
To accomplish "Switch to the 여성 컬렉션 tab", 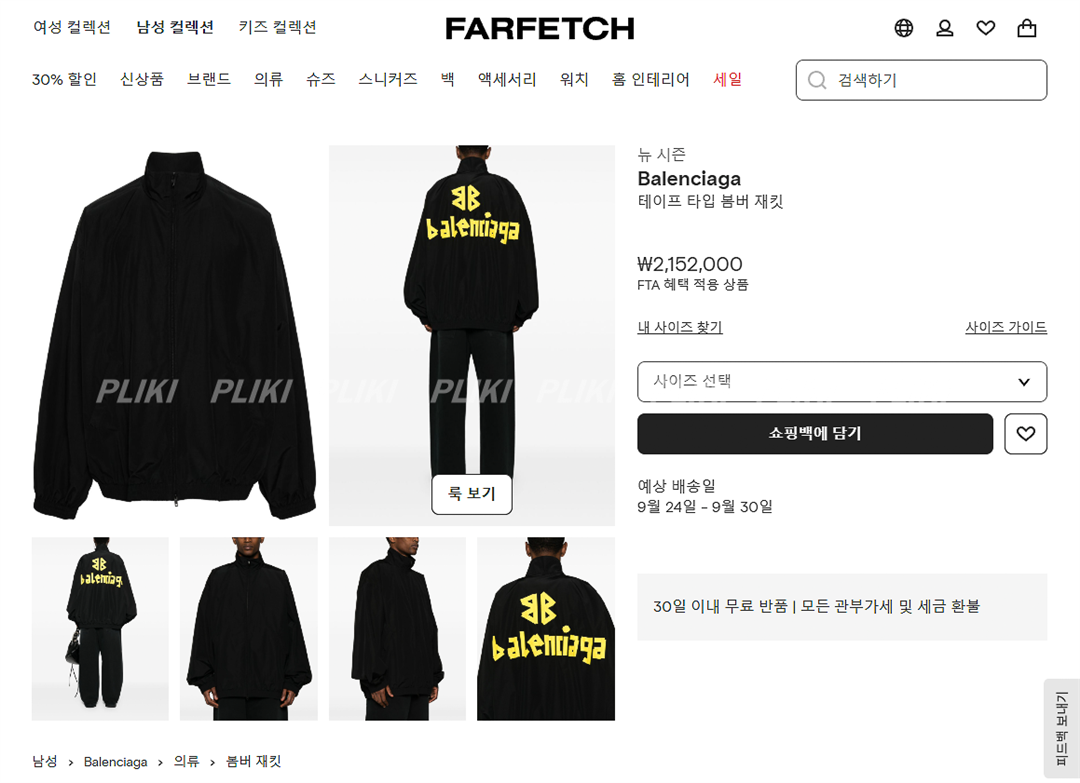I will pos(72,27).
